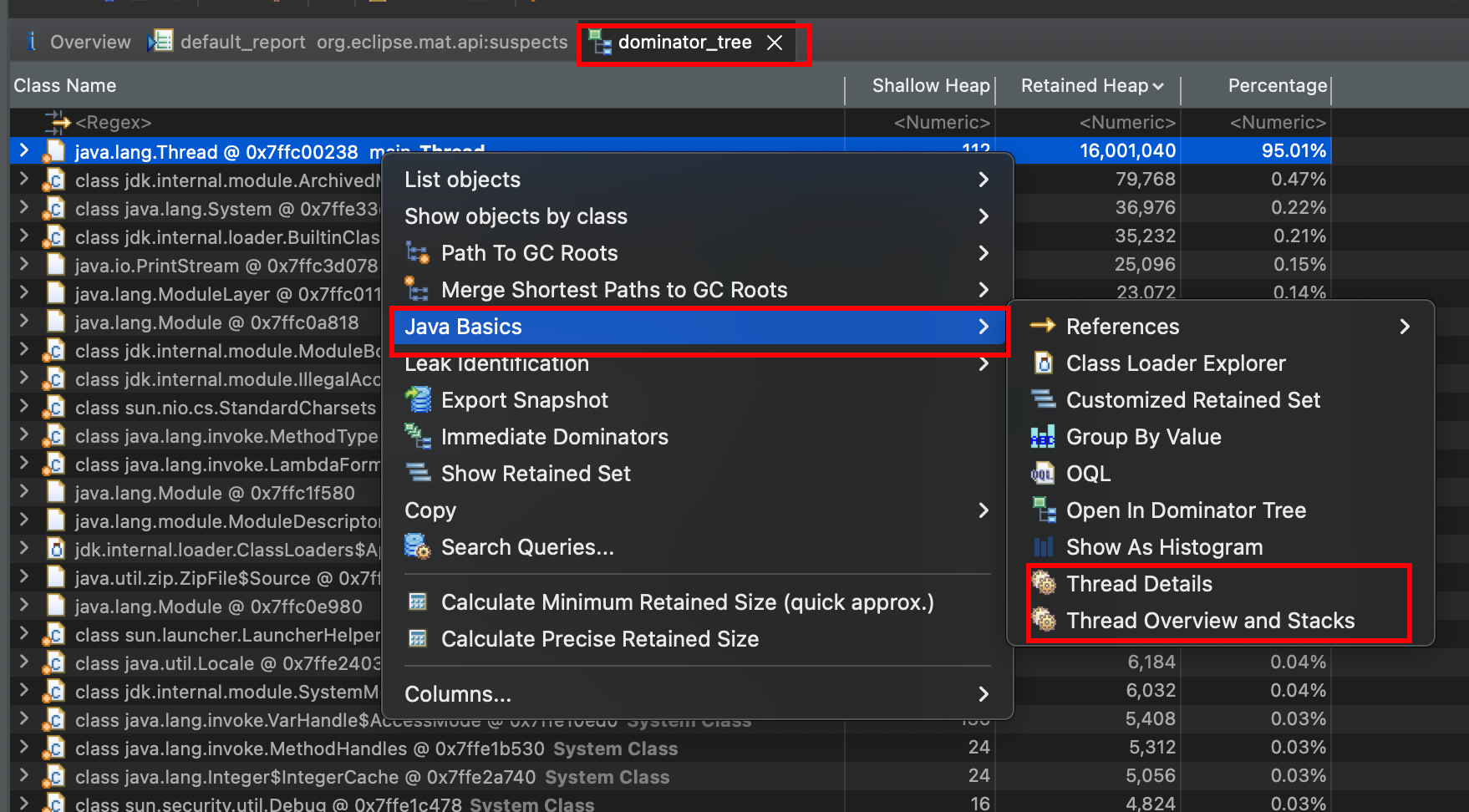Click the OQL icon in submenu

pyautogui.click(x=1043, y=473)
